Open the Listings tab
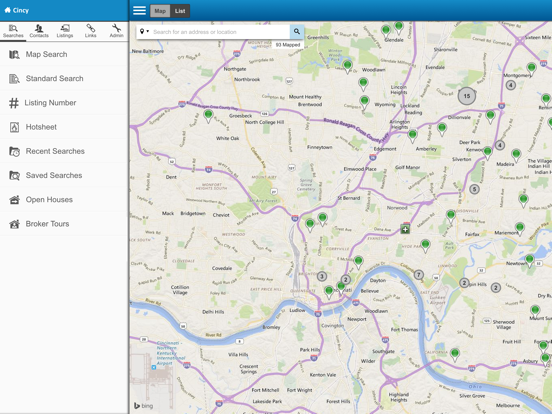 click(x=65, y=31)
